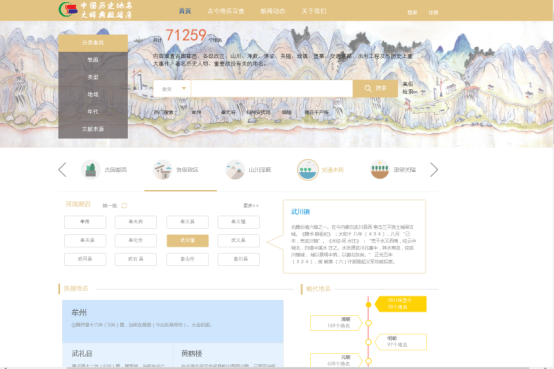Expand the 文献来源 filter in the sidebar
The height and width of the screenshot is (369, 554).
pos(93,129)
